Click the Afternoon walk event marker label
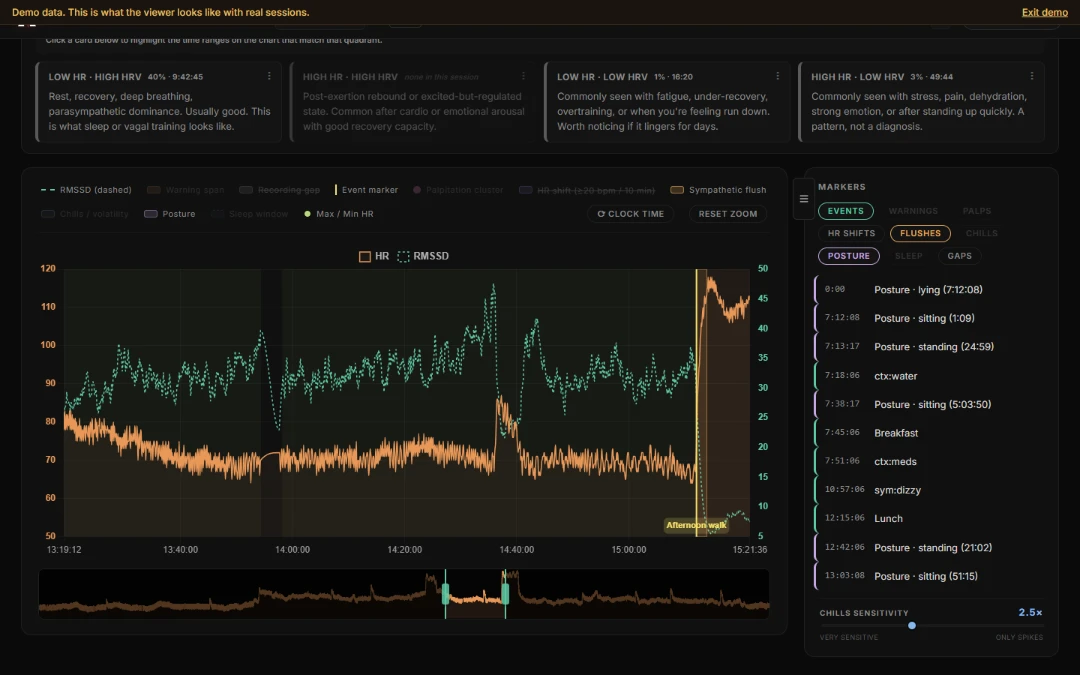Viewport: 1080px width, 675px height. pos(696,526)
